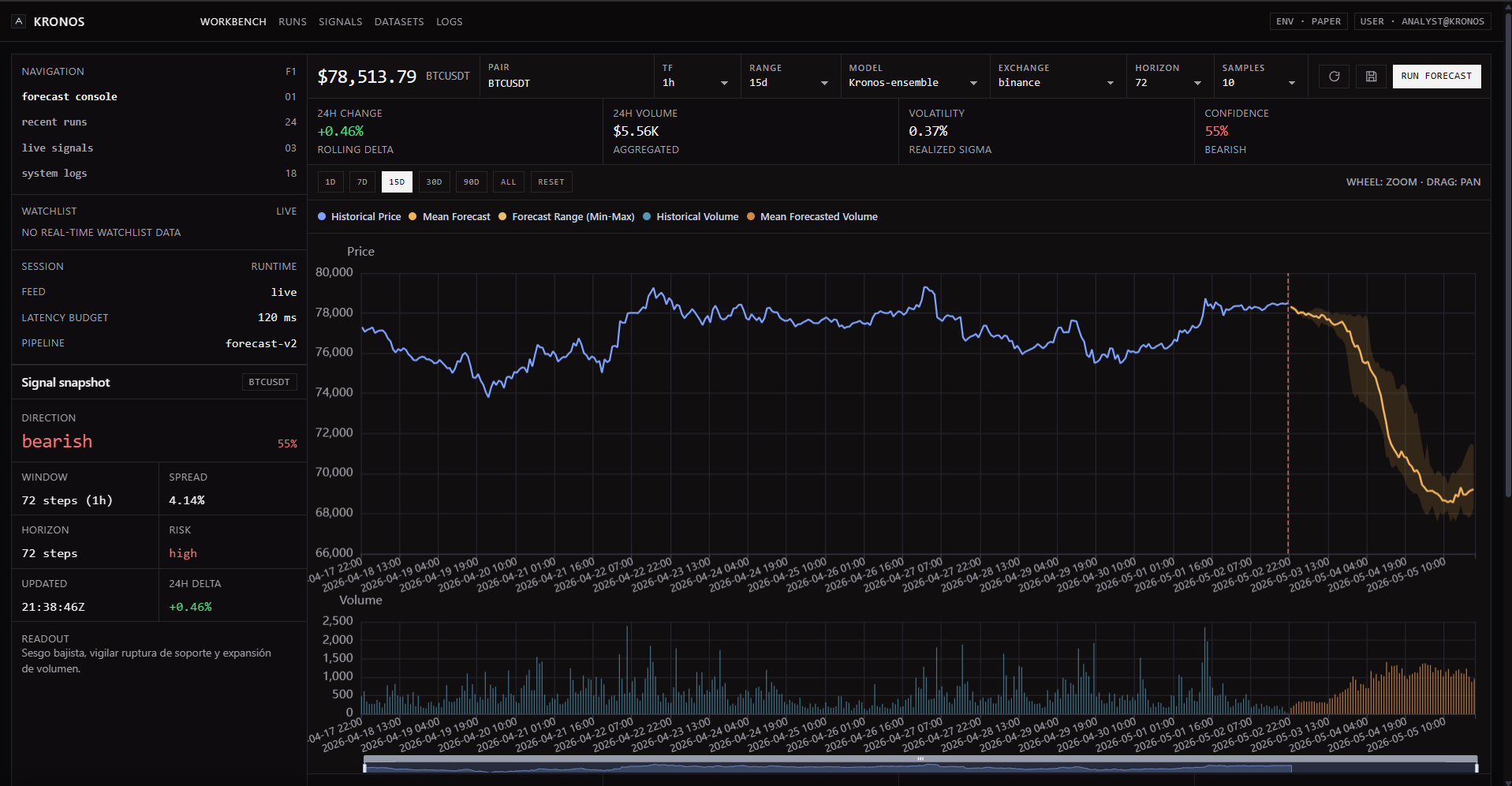
Task: Open the Workbench tab
Action: pyautogui.click(x=233, y=22)
